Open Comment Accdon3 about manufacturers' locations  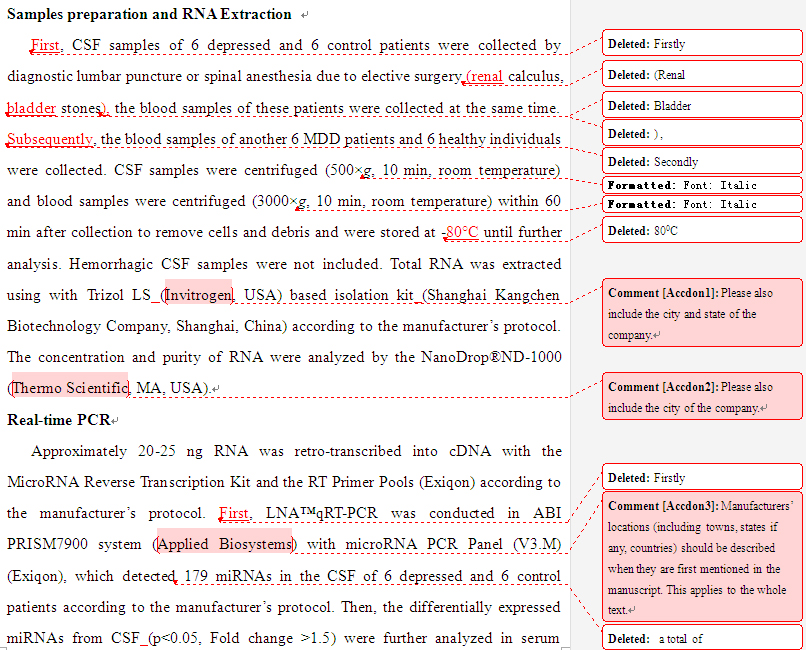point(700,555)
